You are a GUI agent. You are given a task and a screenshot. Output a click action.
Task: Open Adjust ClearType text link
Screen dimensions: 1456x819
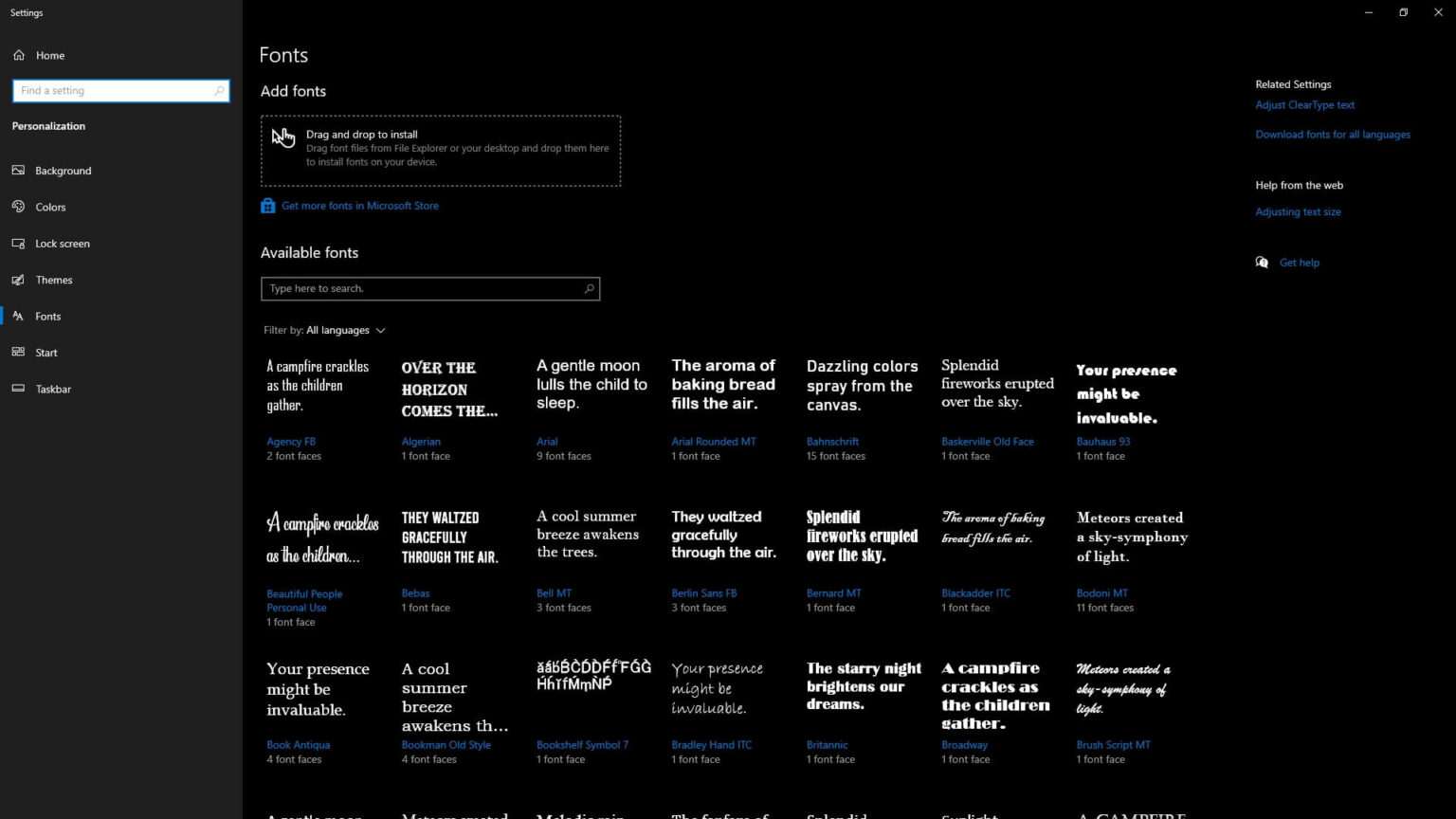1304,105
